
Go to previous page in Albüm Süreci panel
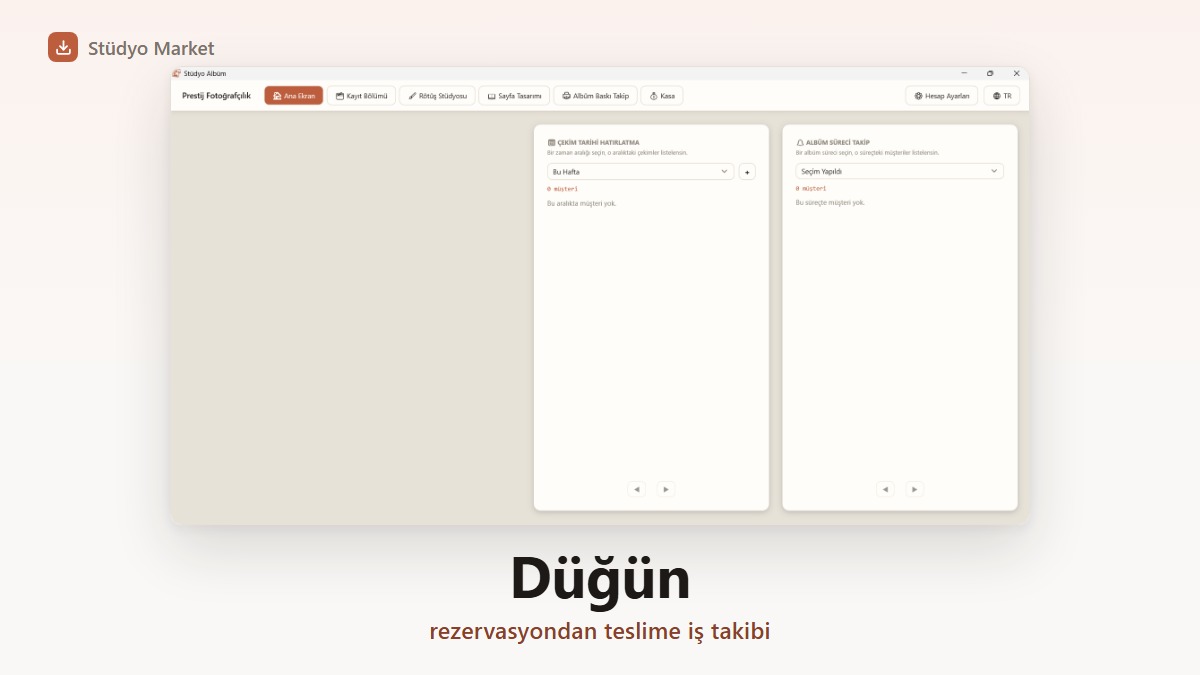[885, 489]
